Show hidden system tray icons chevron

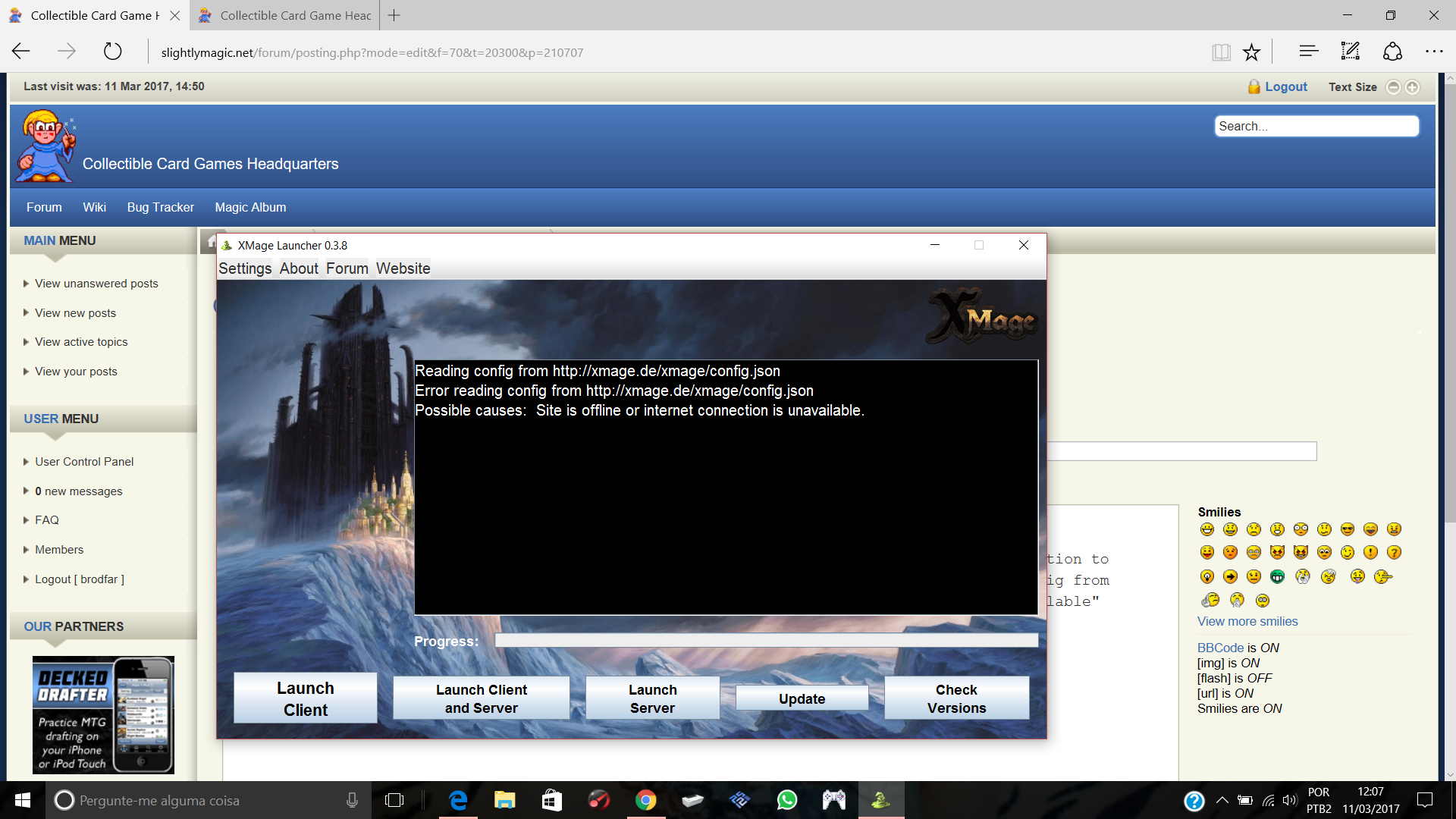tap(1222, 800)
